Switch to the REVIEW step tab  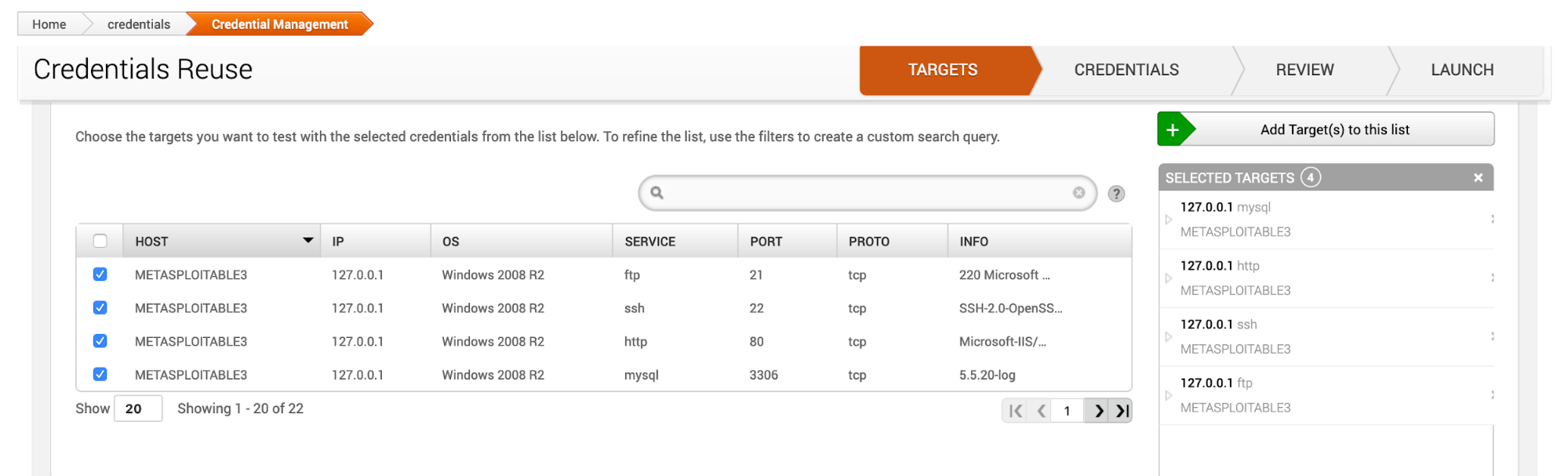point(1304,71)
